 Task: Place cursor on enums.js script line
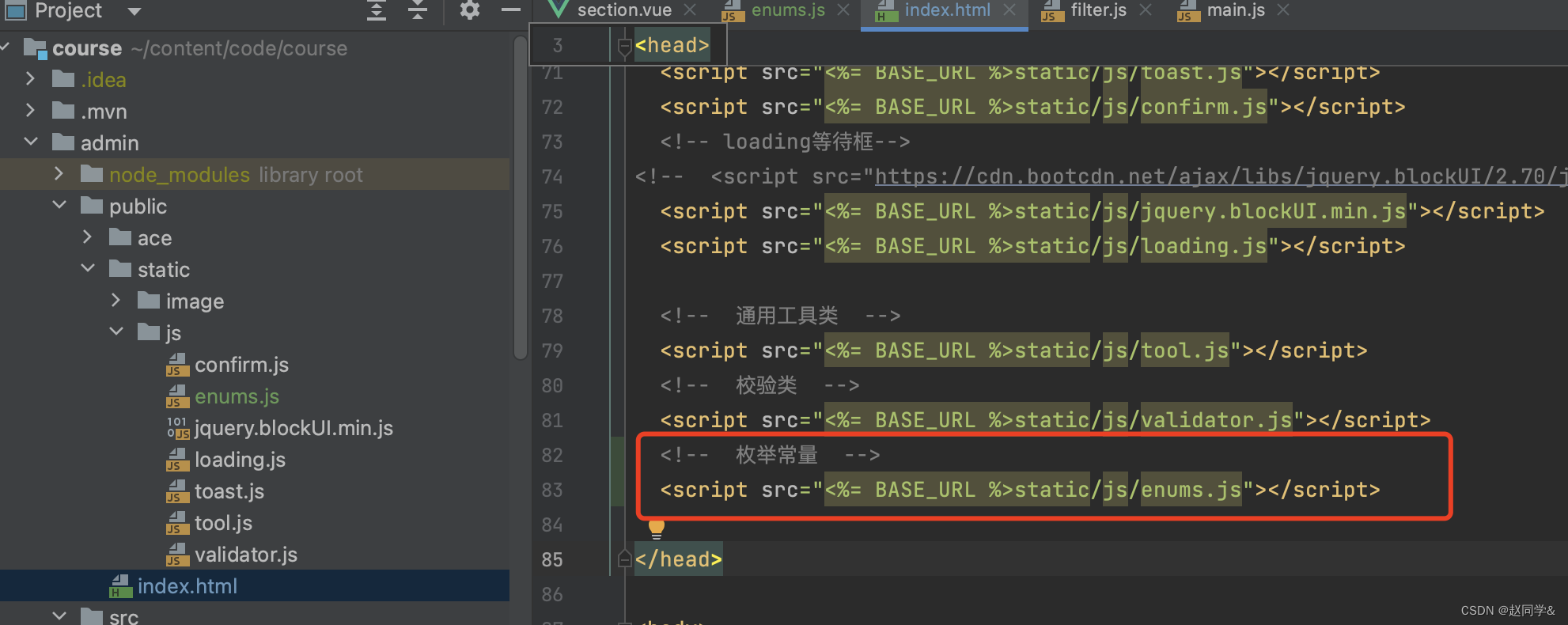pos(1020,490)
